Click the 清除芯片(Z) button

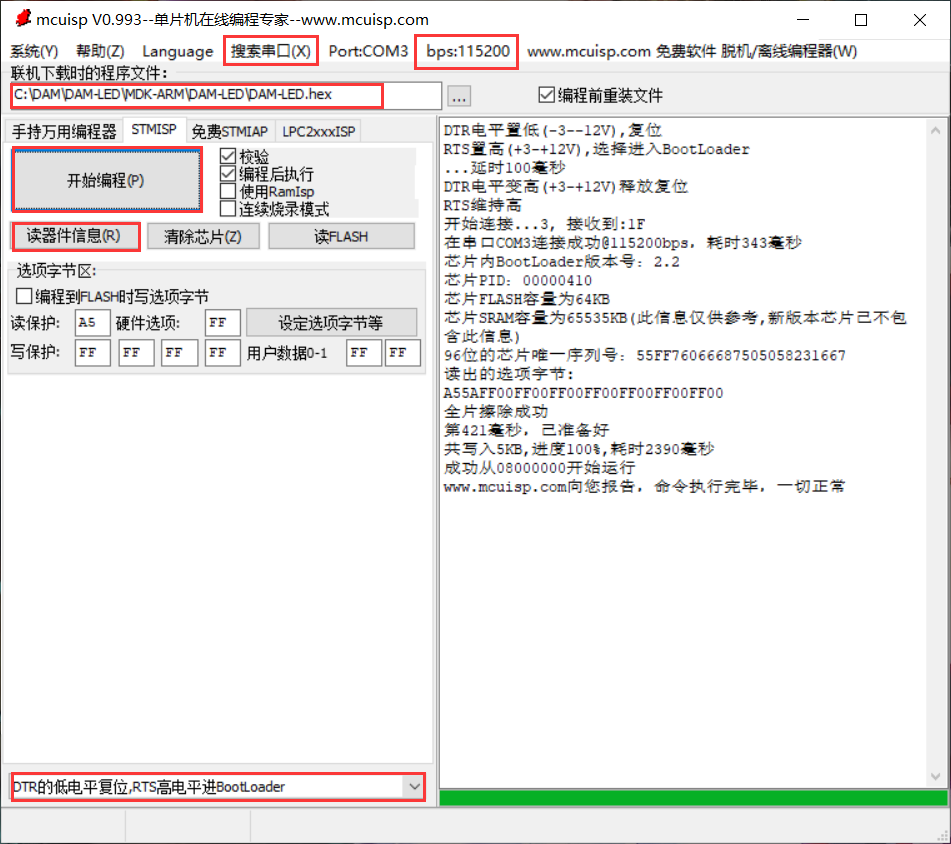point(203,236)
